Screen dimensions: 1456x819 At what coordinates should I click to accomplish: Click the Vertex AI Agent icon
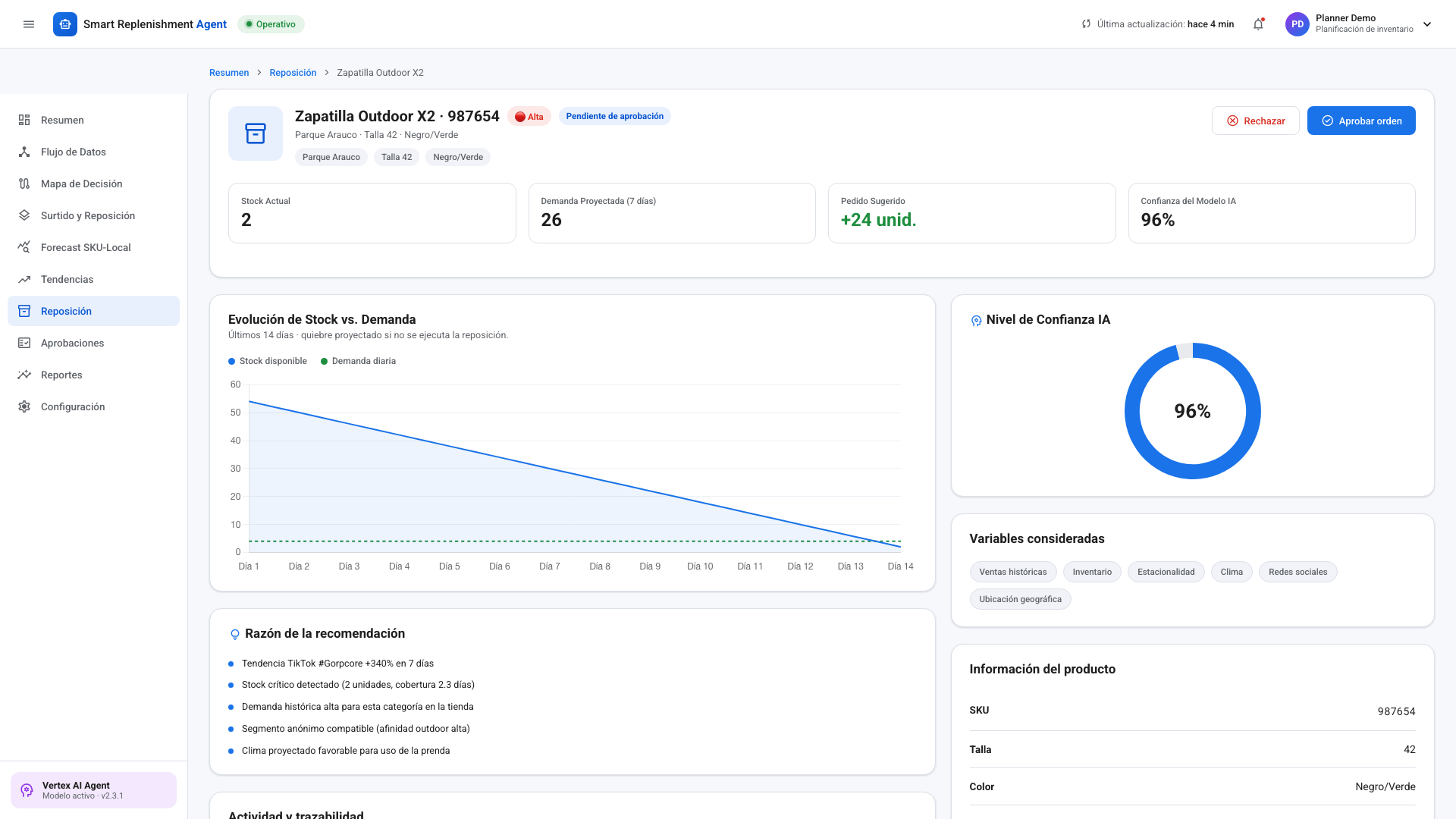[x=27, y=790]
